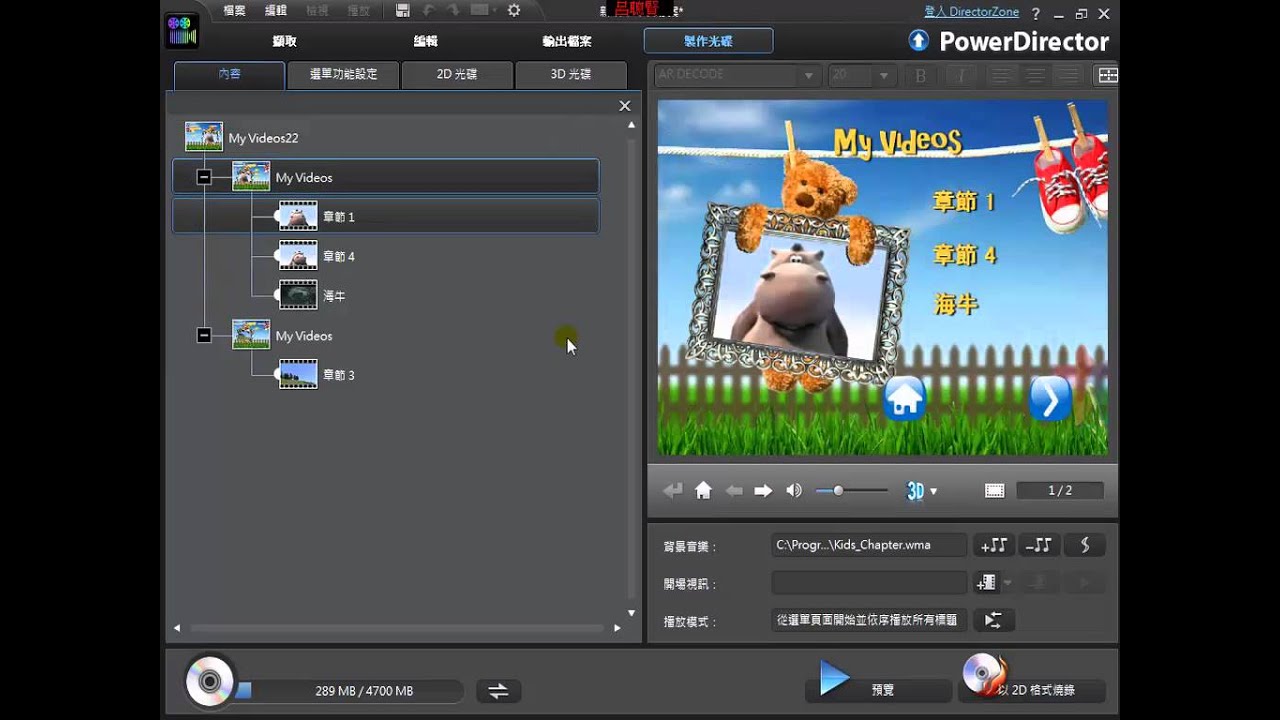Toggle the grid lines icon in text toolbar
This screenshot has height=720, width=1280.
1108,75
